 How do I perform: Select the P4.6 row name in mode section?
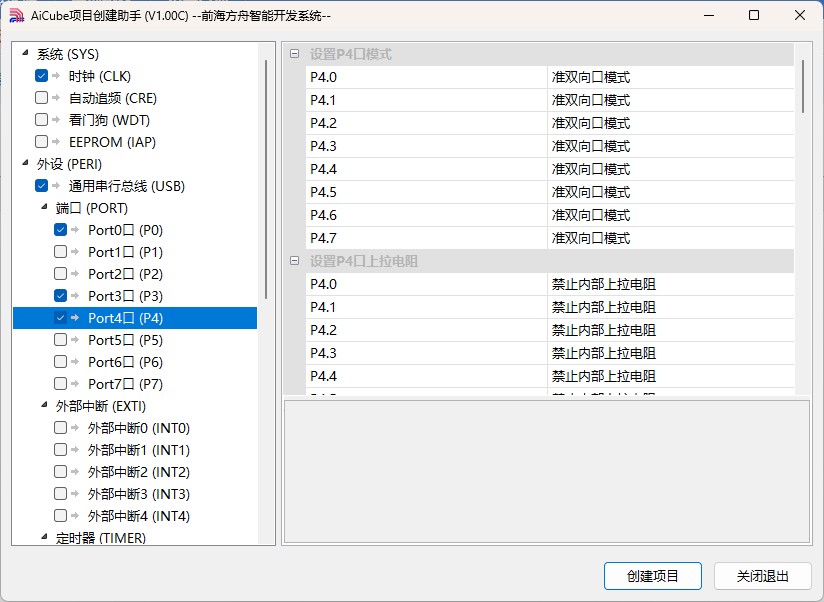(x=426, y=215)
